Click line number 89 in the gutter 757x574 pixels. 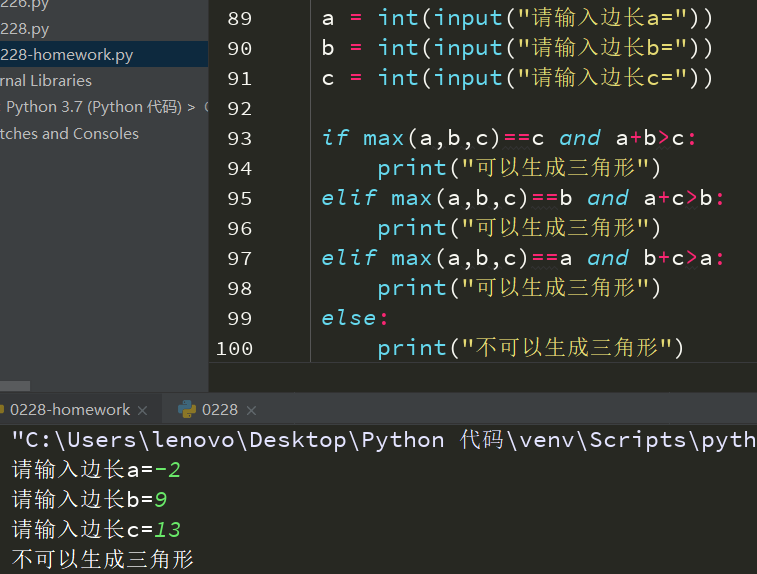[x=240, y=18]
